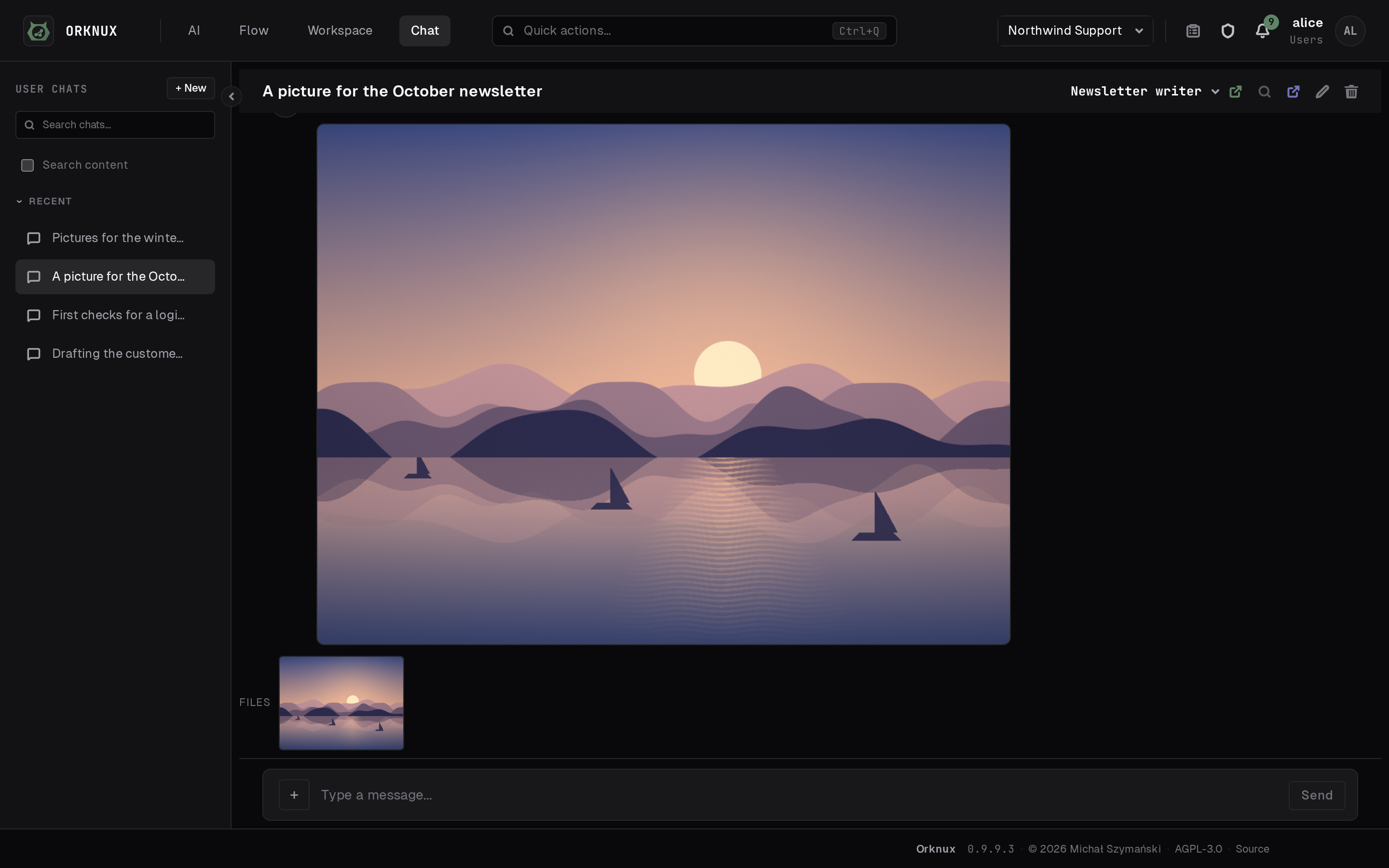Click the ORKNUX brand name
The image size is (1389, 868).
(x=92, y=31)
